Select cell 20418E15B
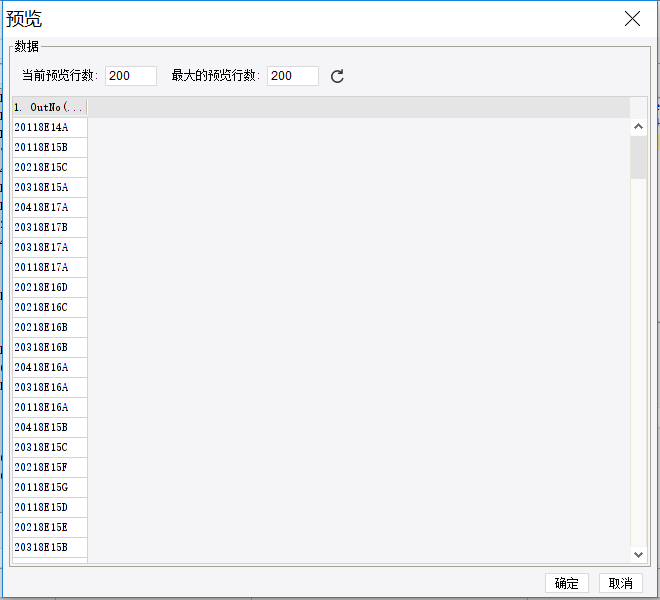The width and height of the screenshot is (660, 600). [x=50, y=427]
